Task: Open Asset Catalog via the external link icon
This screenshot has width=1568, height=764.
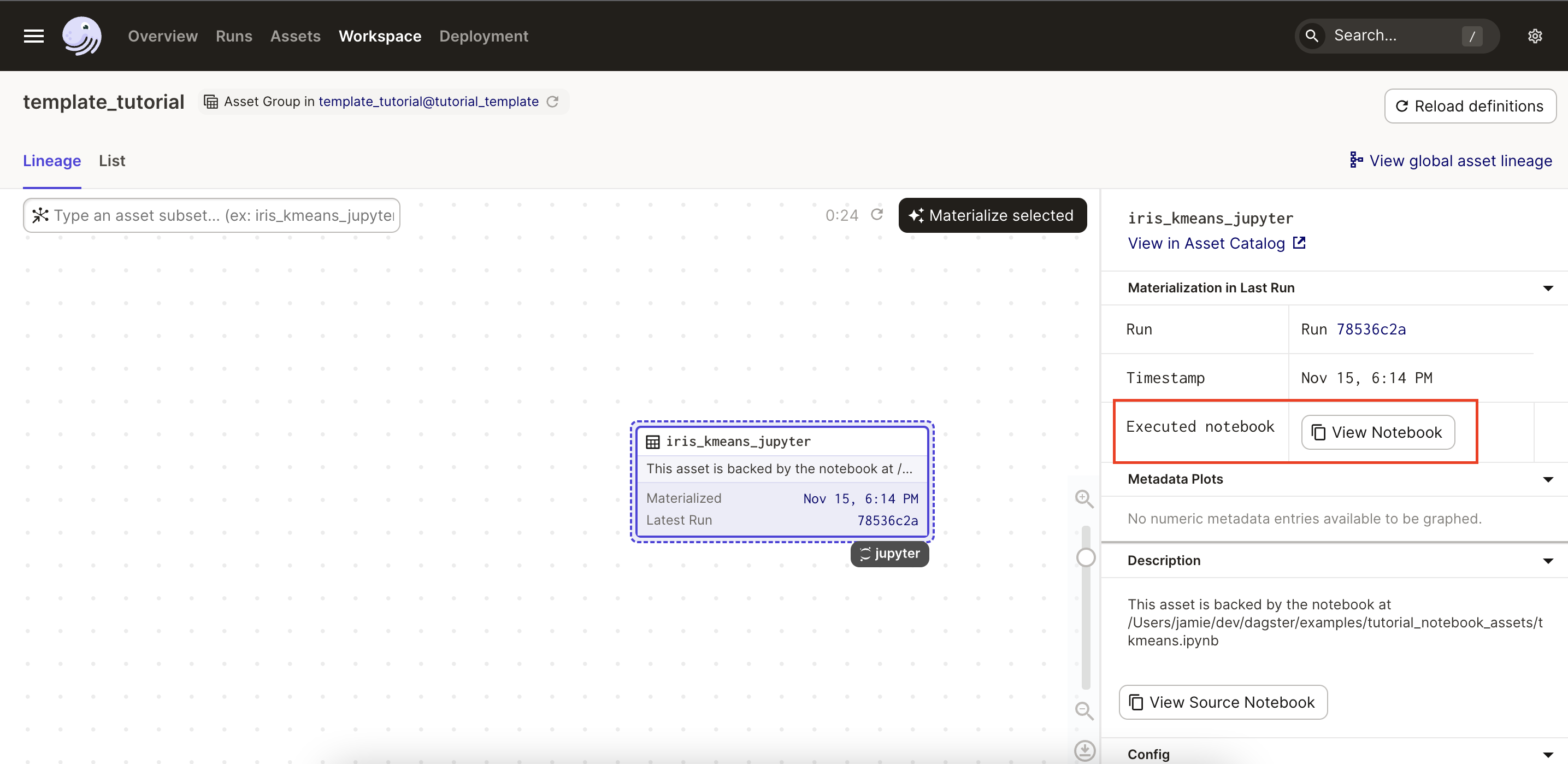Action: click(1300, 243)
